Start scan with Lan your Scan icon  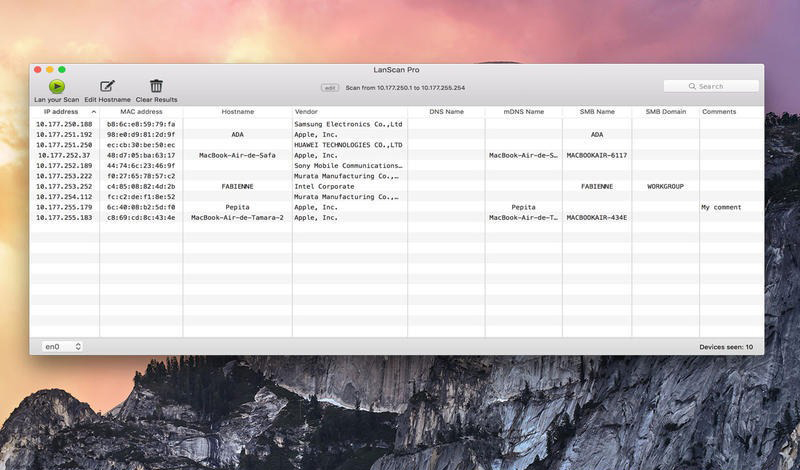pos(57,87)
